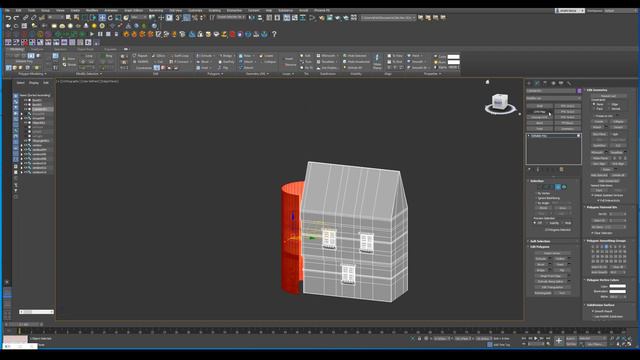The height and width of the screenshot is (360, 640).
Task: Select the Select and Link tool
Action: point(25,18)
